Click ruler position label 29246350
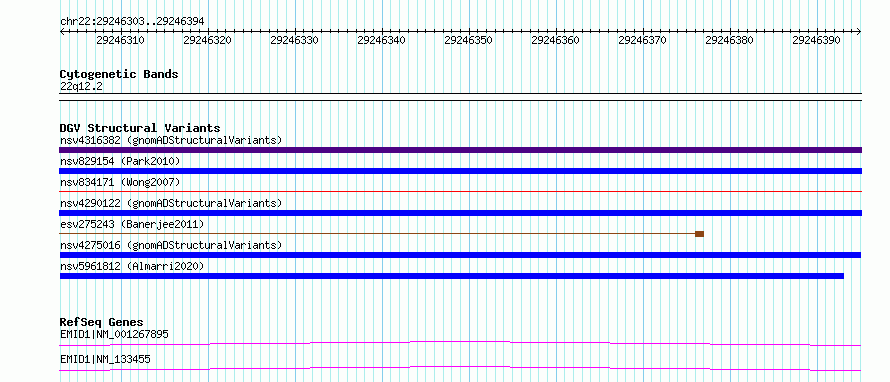Image resolution: width=890 pixels, height=382 pixels. tap(468, 40)
